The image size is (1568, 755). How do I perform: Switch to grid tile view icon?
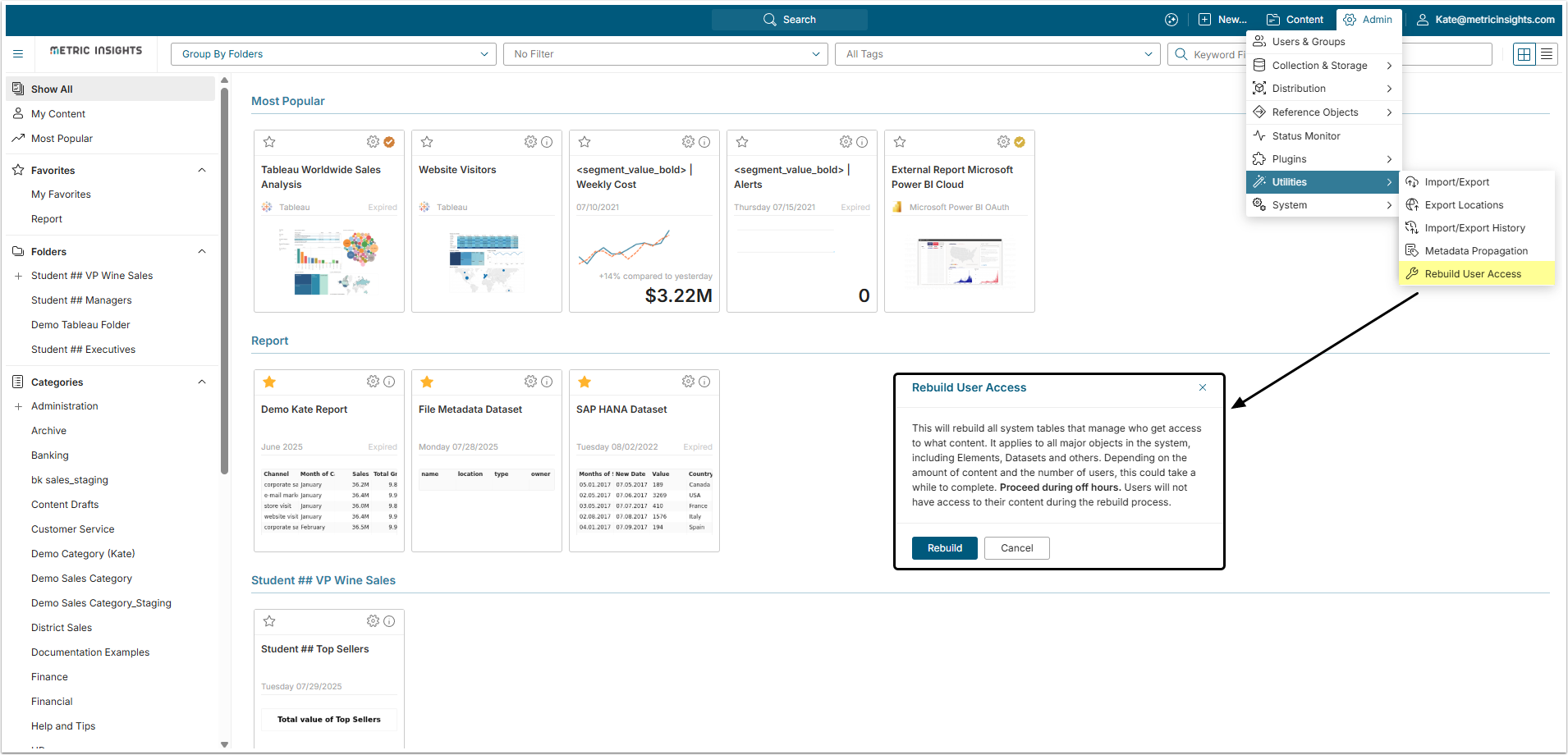(1524, 54)
